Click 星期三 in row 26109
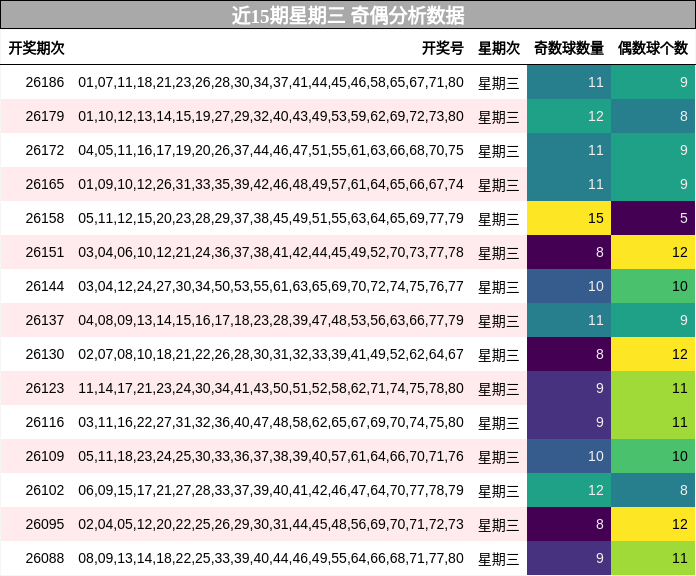 (x=498, y=457)
